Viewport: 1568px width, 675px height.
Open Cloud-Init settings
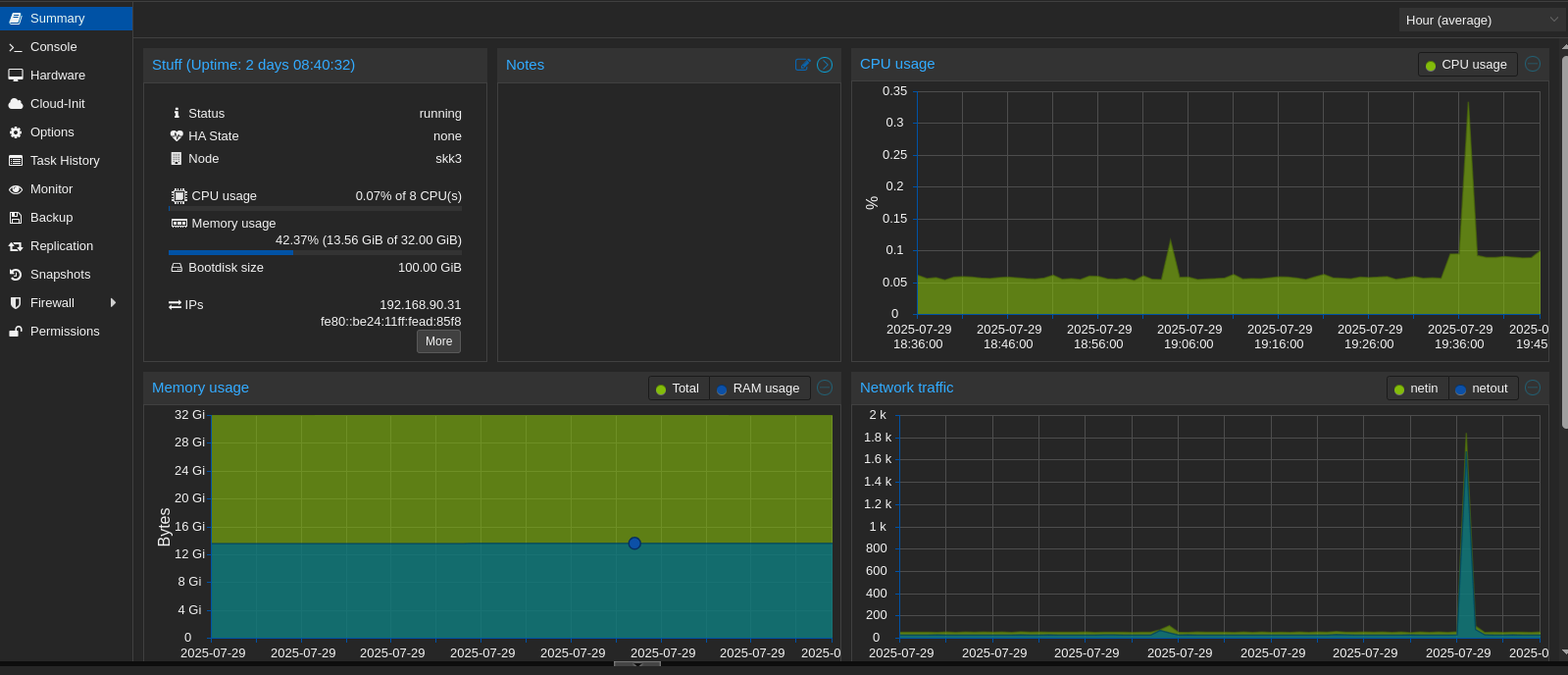coord(66,103)
